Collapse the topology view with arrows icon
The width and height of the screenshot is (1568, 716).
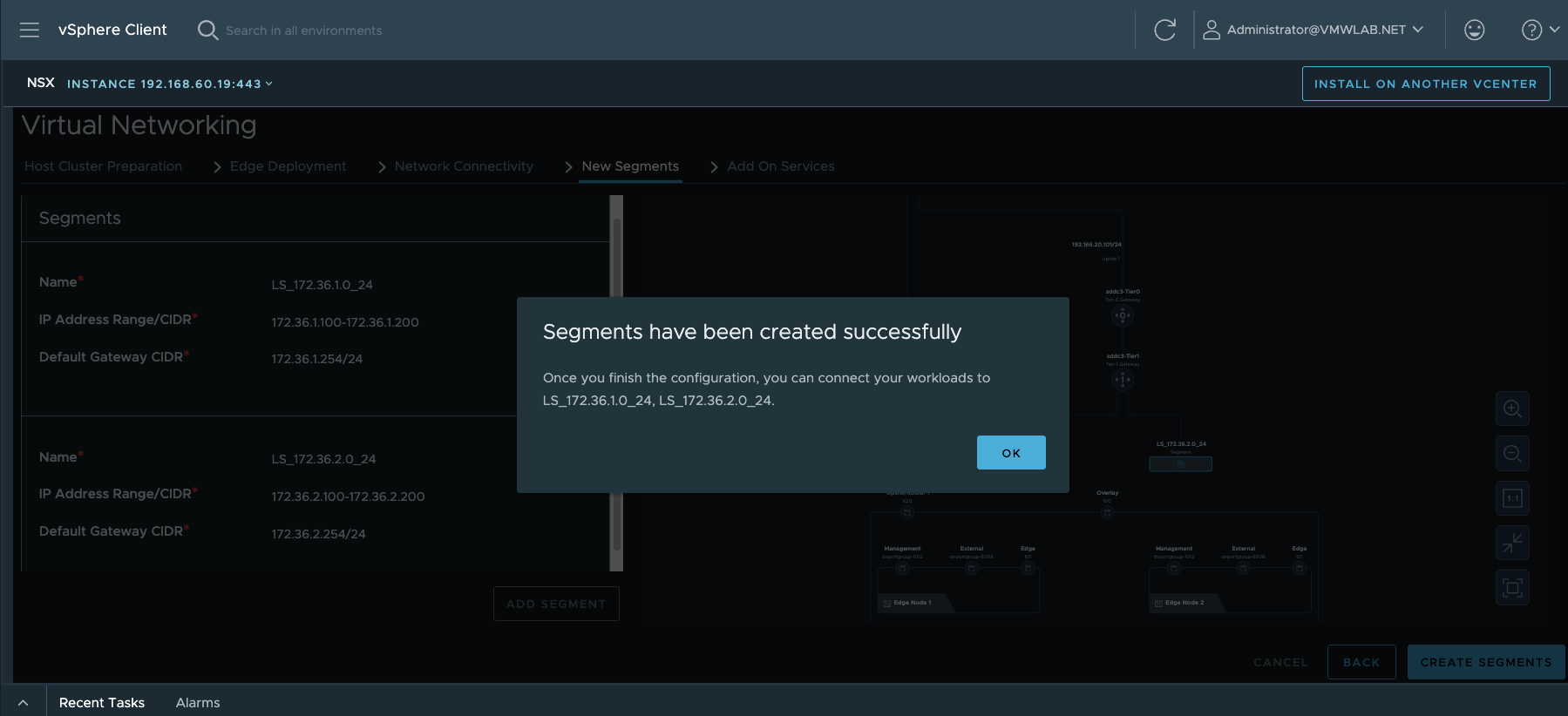[1512, 543]
